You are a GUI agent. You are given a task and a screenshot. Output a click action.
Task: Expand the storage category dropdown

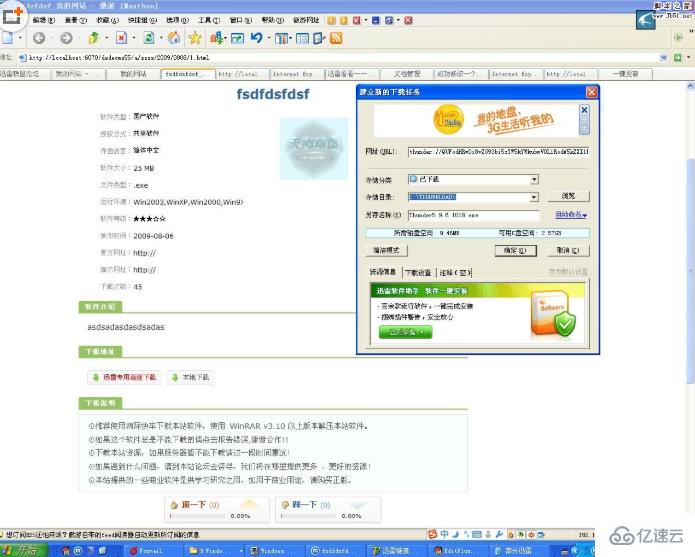[x=534, y=179]
